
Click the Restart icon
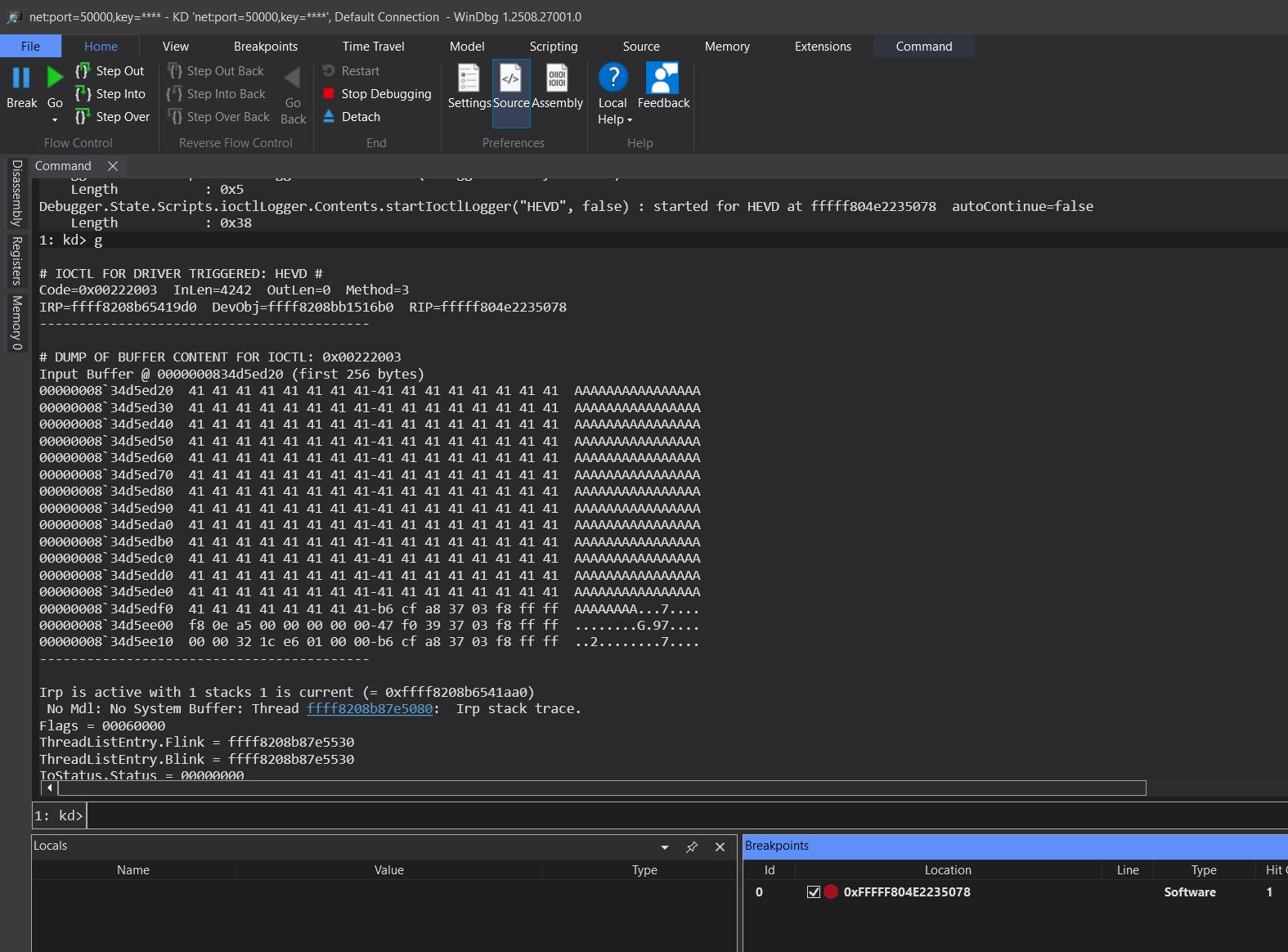pyautogui.click(x=329, y=71)
